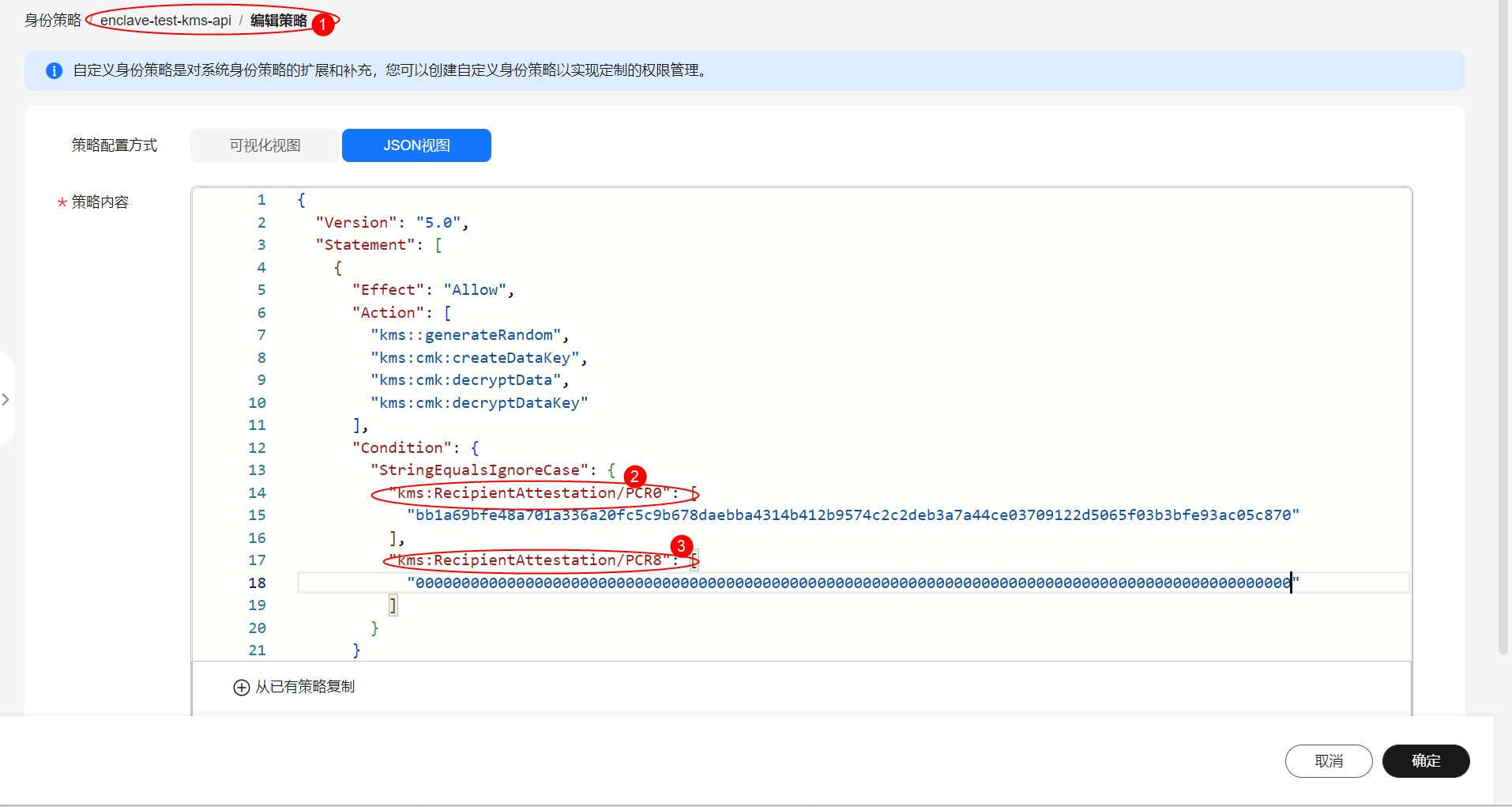Click line number 1 in gutter
This screenshot has height=807, width=1512.
coord(261,200)
